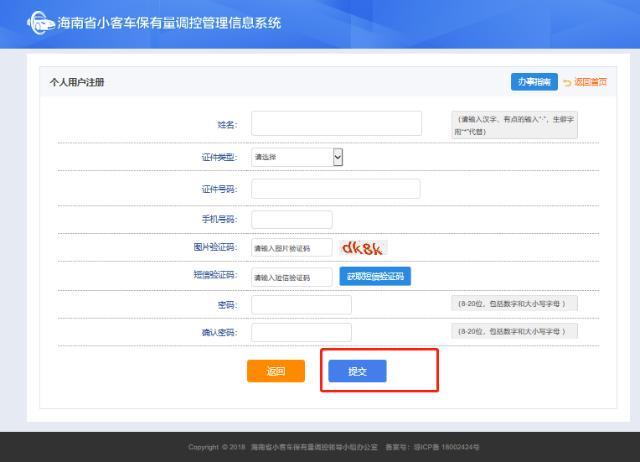This screenshot has width=640, height=462.
Task: Click the orange 返回 button
Action: tap(275, 371)
